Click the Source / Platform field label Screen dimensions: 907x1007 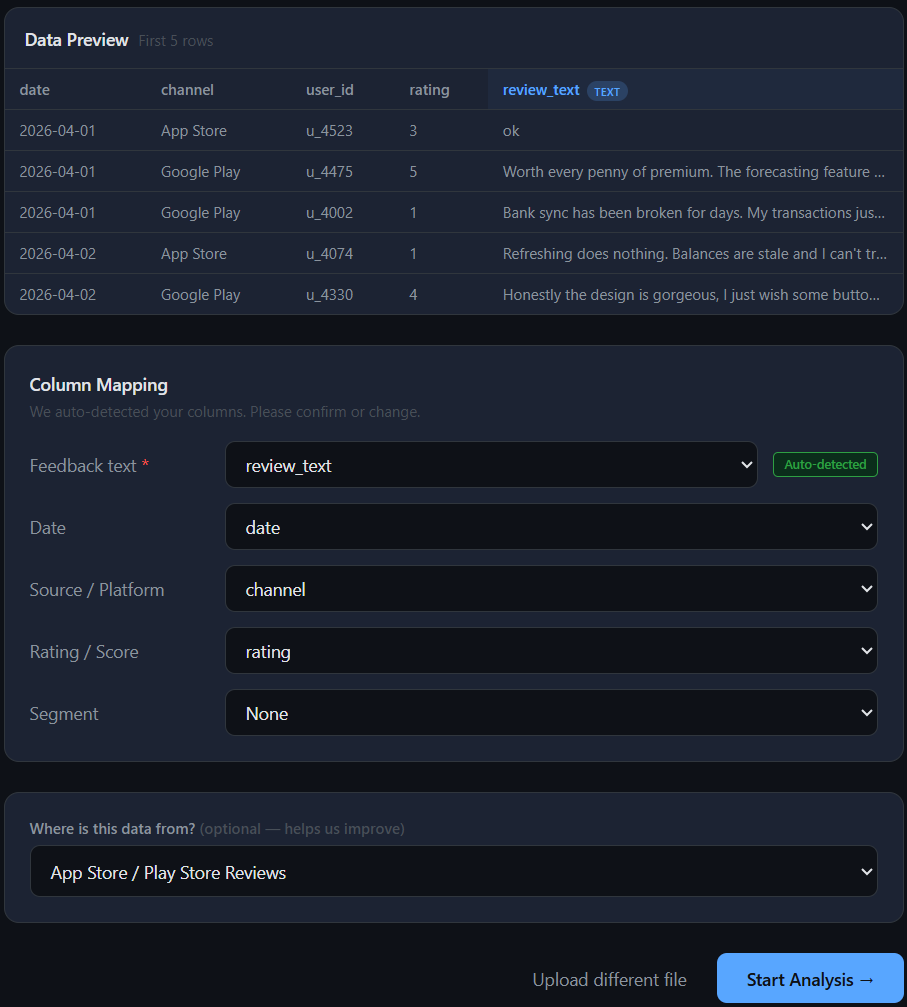pyautogui.click(x=96, y=590)
